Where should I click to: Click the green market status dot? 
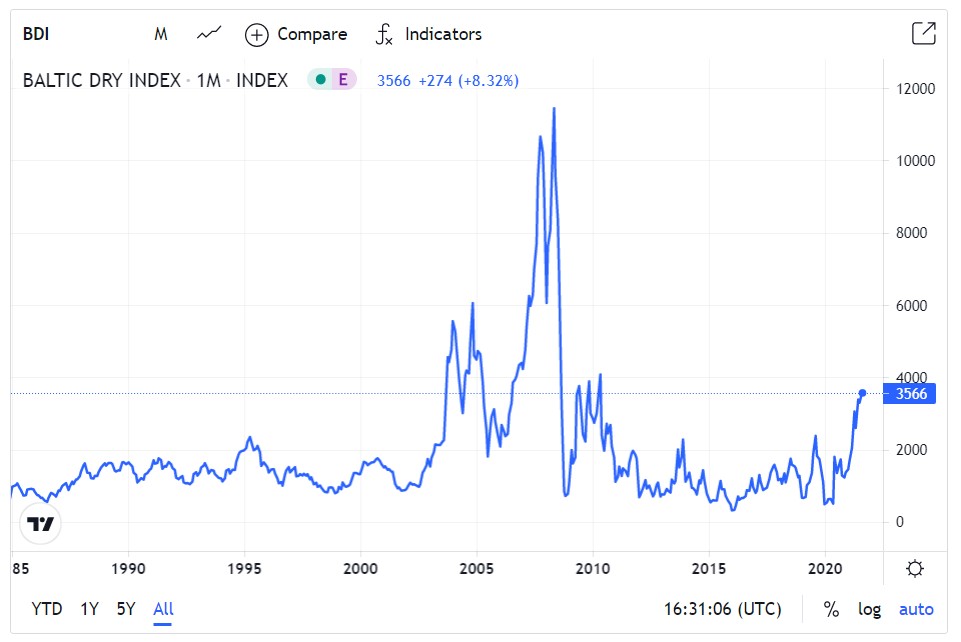320,81
